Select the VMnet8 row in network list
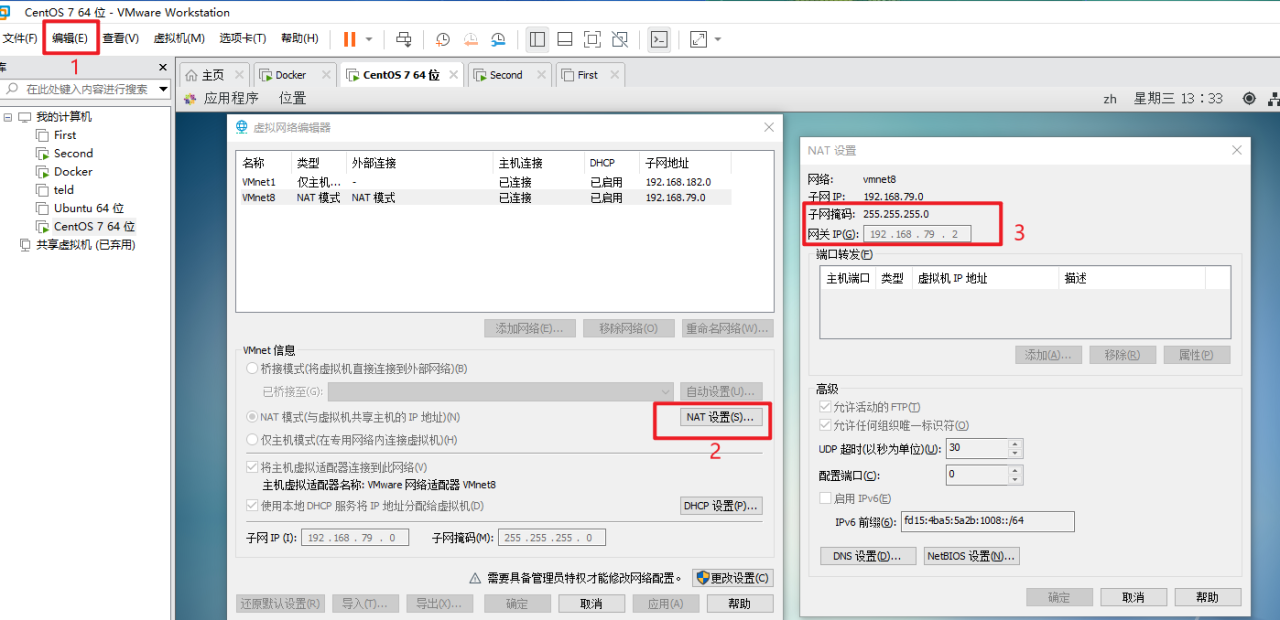 click(x=486, y=198)
